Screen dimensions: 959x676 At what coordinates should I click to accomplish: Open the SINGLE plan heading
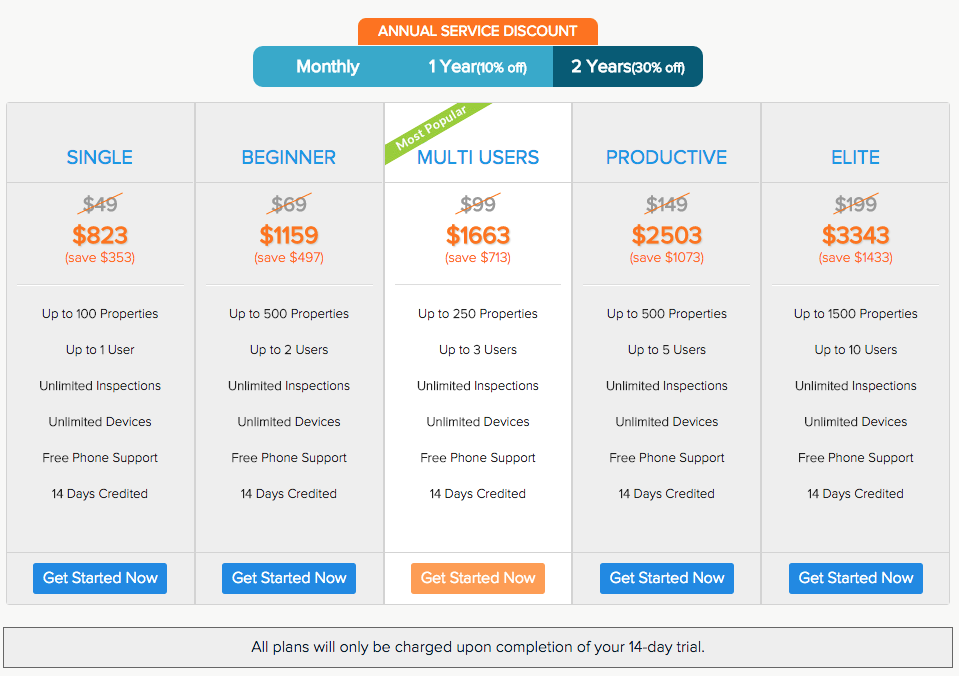tap(100, 157)
